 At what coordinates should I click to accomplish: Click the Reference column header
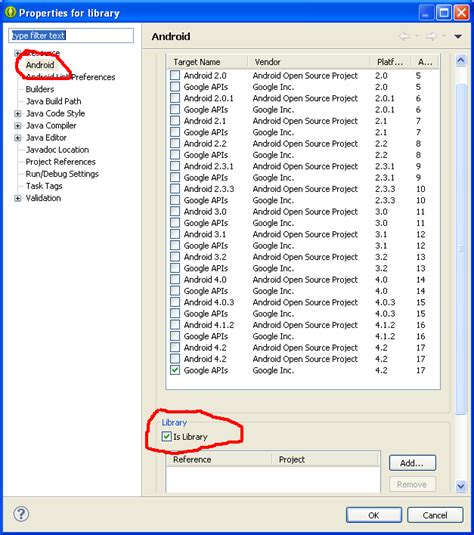tap(219, 460)
